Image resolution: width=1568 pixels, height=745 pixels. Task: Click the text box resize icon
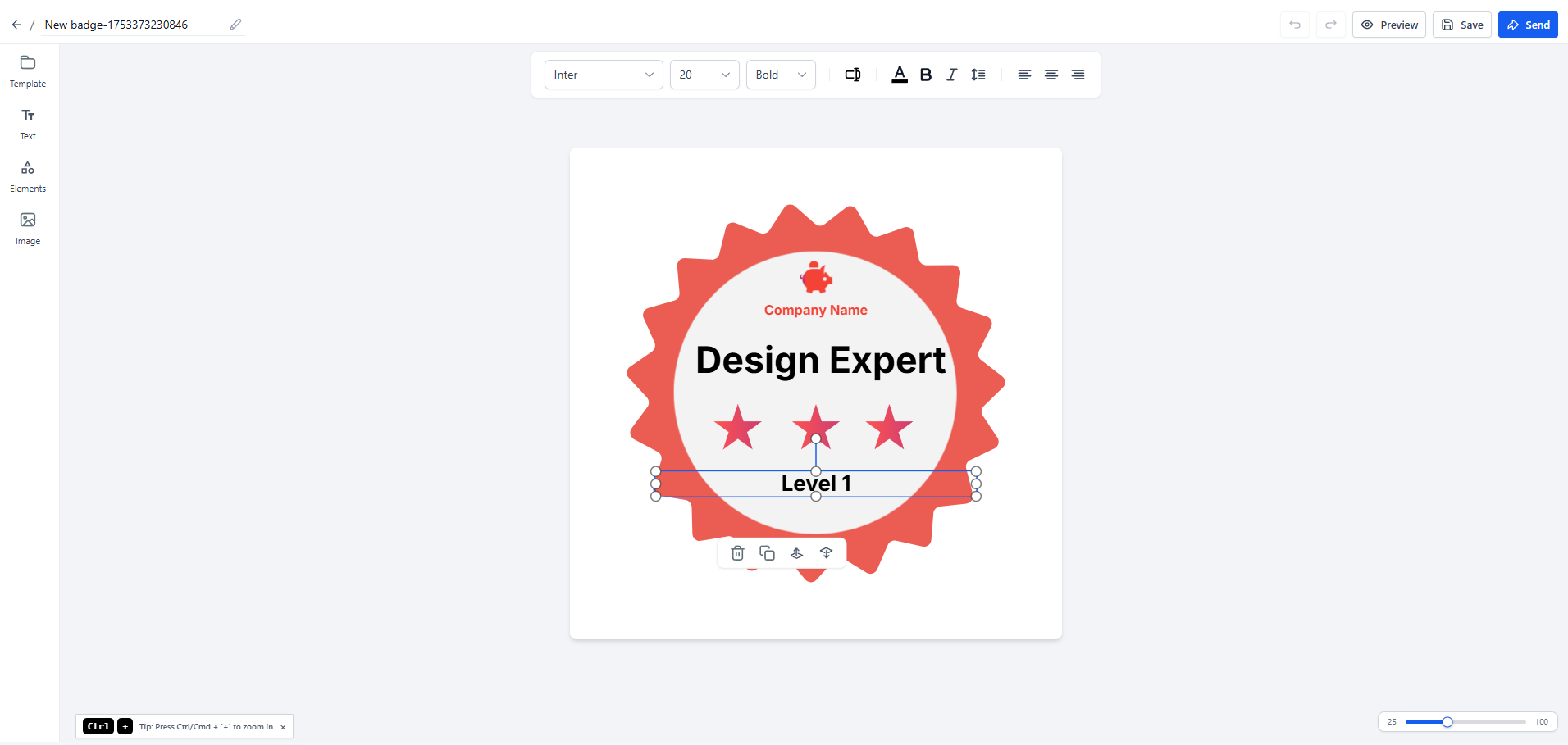[x=853, y=75]
